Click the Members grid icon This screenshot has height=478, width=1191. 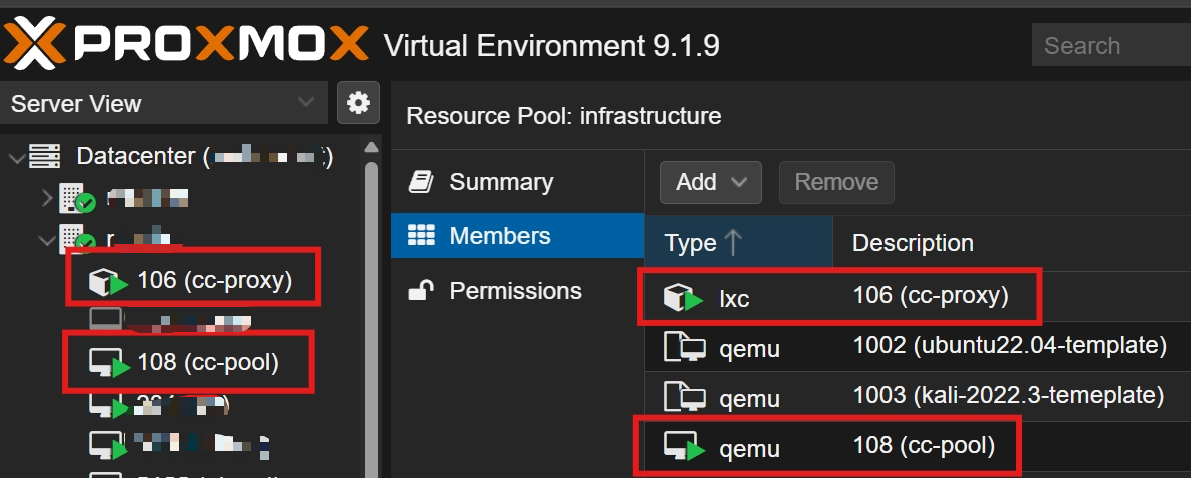pyautogui.click(x=421, y=236)
